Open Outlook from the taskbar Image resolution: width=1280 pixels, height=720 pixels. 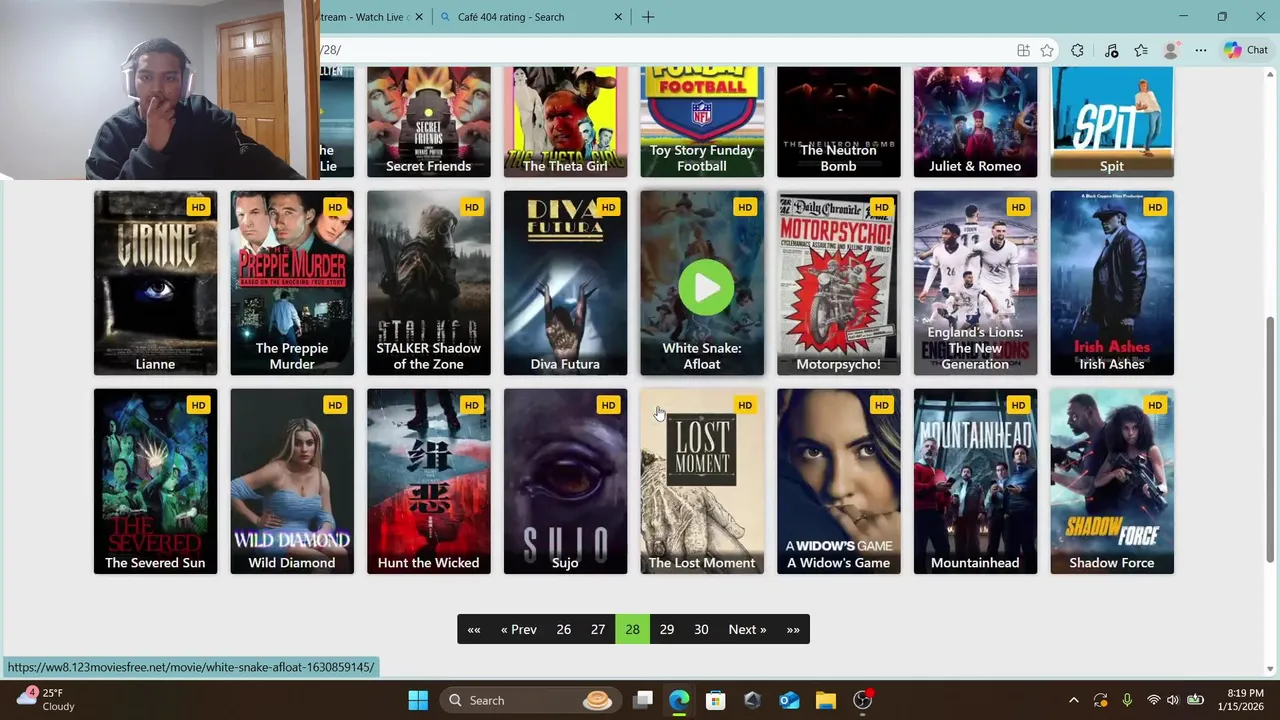point(789,700)
